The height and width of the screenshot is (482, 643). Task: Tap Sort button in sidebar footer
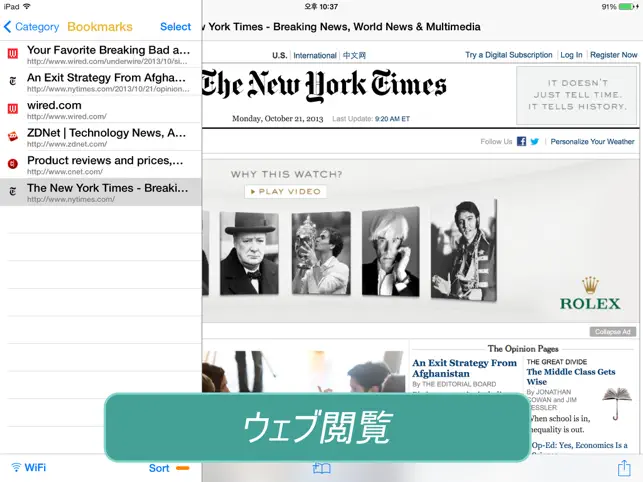pyautogui.click(x=159, y=468)
